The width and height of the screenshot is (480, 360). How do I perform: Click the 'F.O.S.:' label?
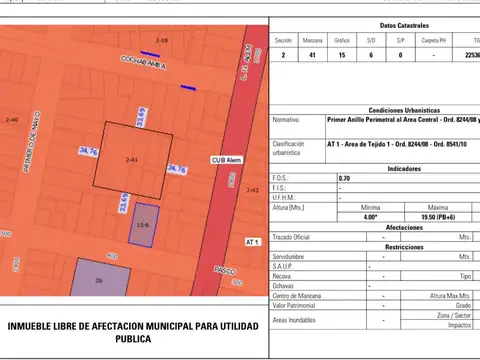280,178
